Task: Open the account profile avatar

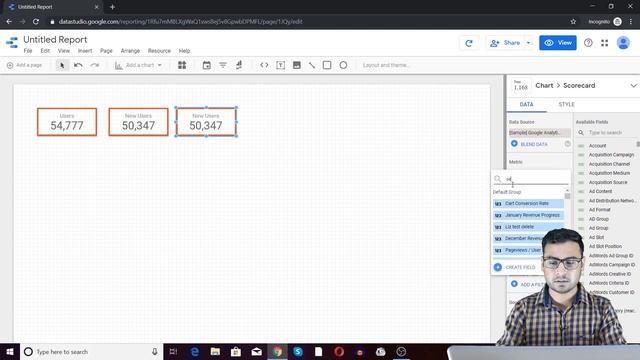Action: click(623, 43)
